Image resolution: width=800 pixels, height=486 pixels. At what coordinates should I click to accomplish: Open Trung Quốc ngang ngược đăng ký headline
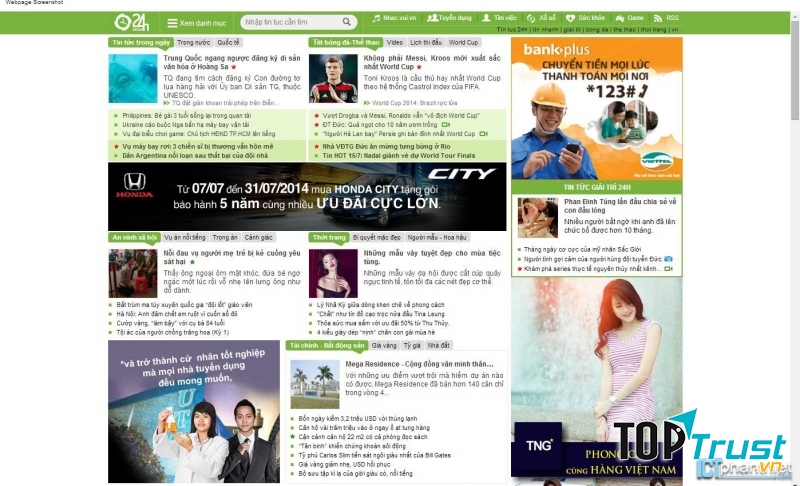[232, 62]
